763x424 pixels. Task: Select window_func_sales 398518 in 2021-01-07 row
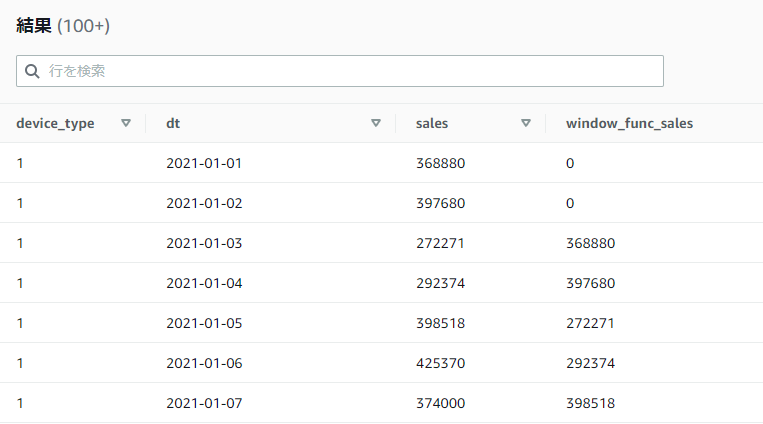click(590, 403)
